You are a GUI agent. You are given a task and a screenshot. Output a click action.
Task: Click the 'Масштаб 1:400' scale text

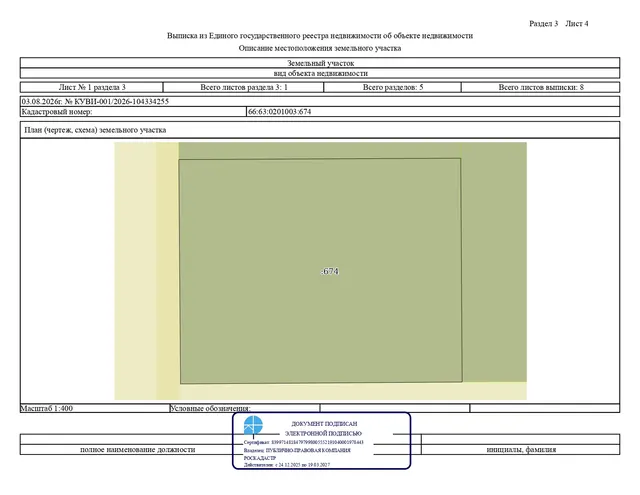[x=47, y=408]
